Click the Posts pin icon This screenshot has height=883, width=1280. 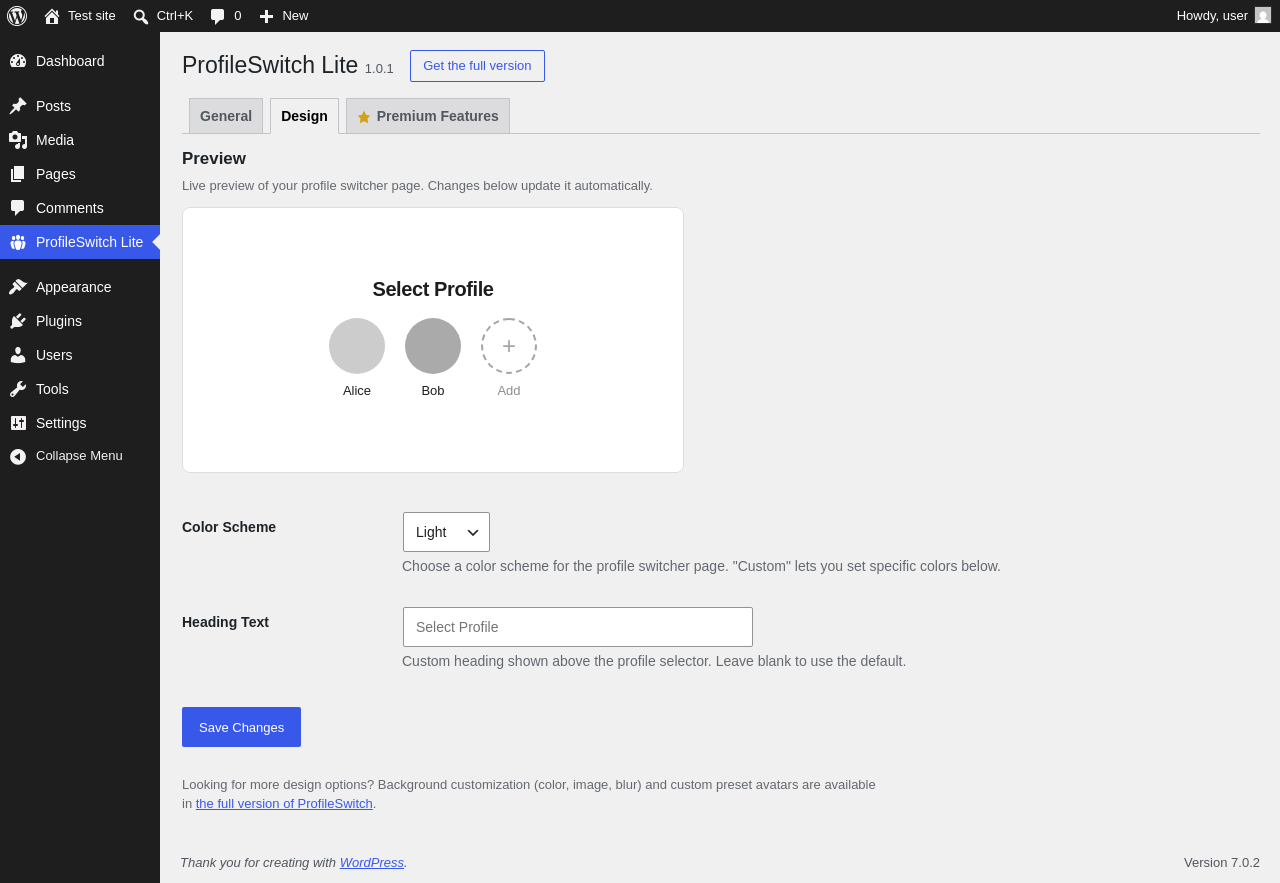click(18, 106)
